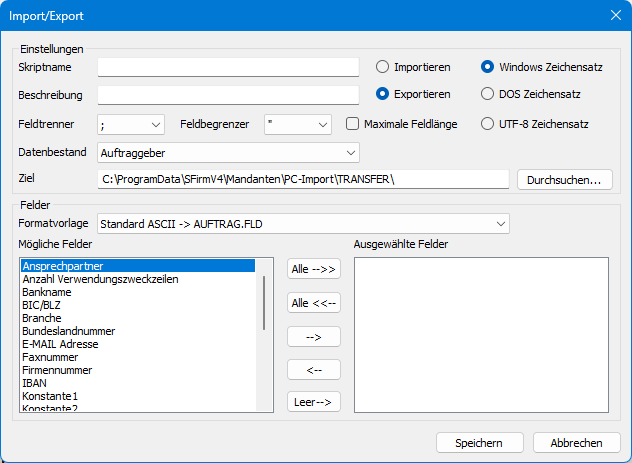Enable the Maximale Feldlänge checkbox
Viewport: 632px width, 463px height.
[353, 124]
